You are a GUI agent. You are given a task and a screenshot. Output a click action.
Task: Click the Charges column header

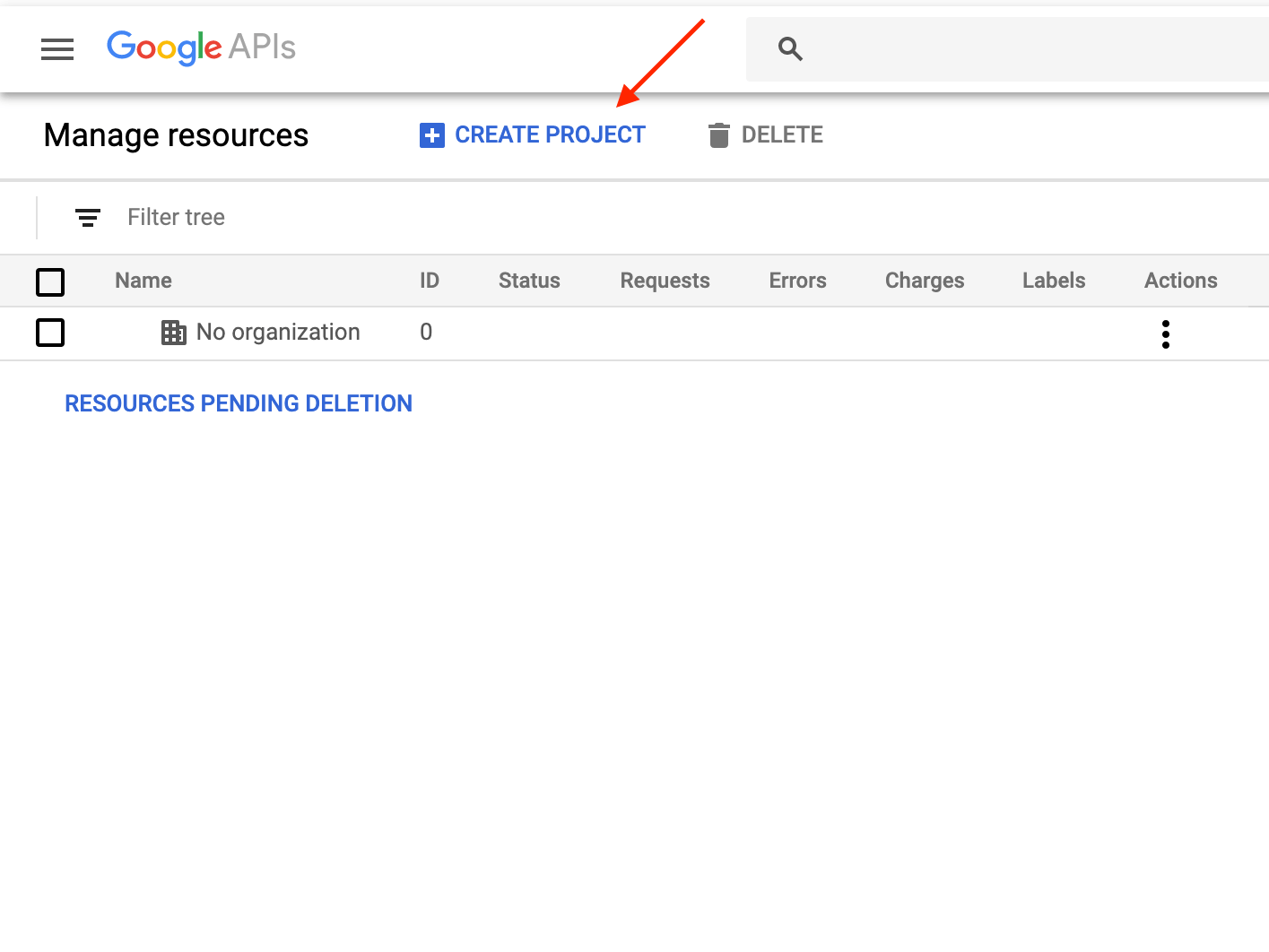924,281
